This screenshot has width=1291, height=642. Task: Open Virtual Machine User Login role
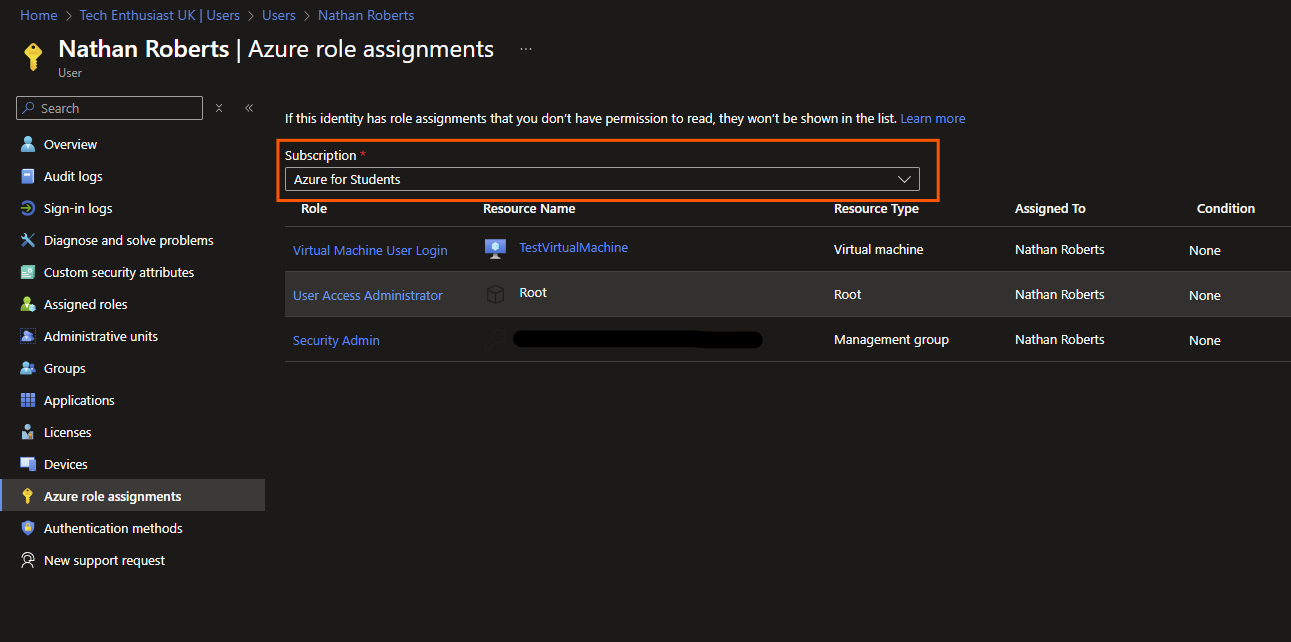point(370,250)
